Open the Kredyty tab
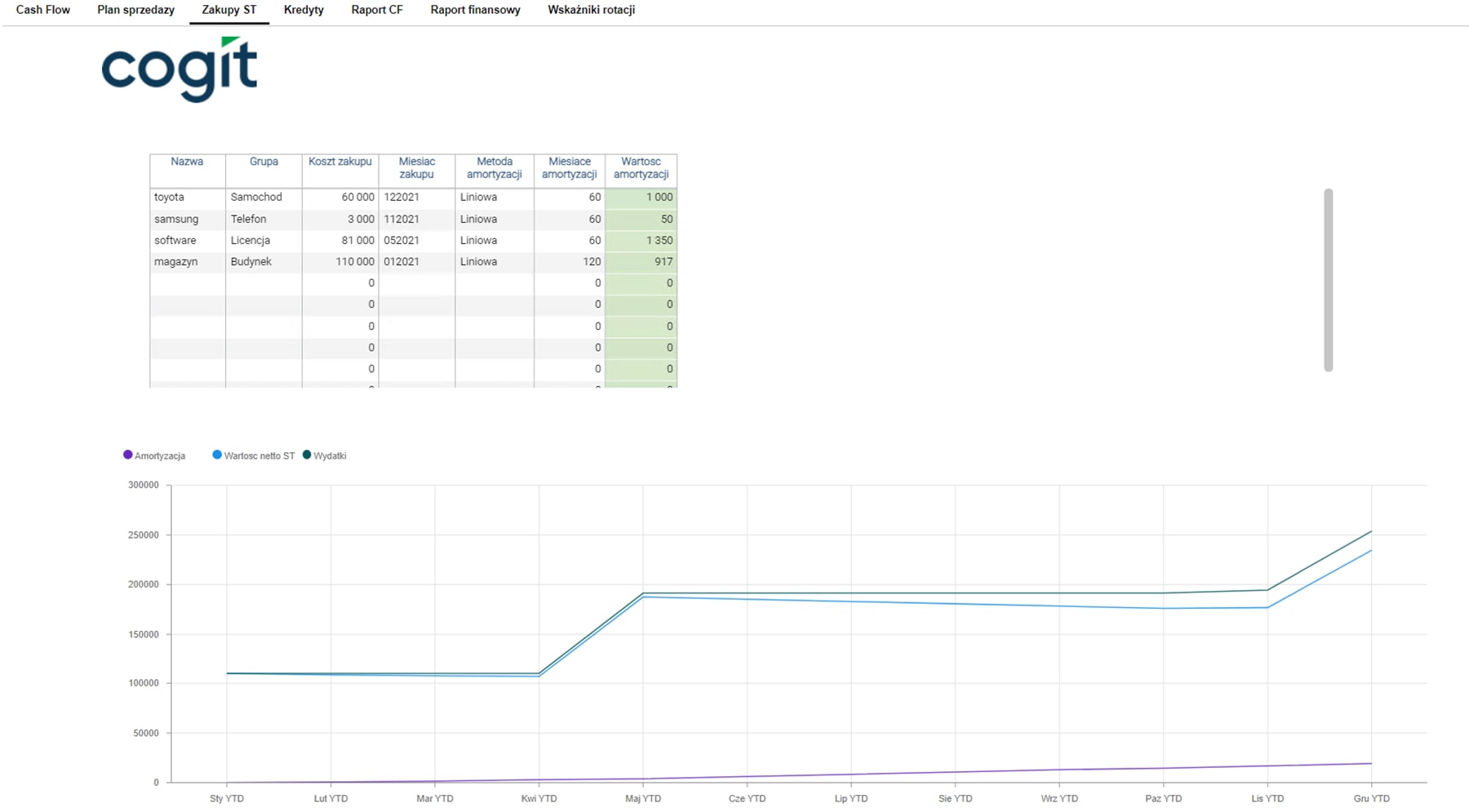 point(304,10)
